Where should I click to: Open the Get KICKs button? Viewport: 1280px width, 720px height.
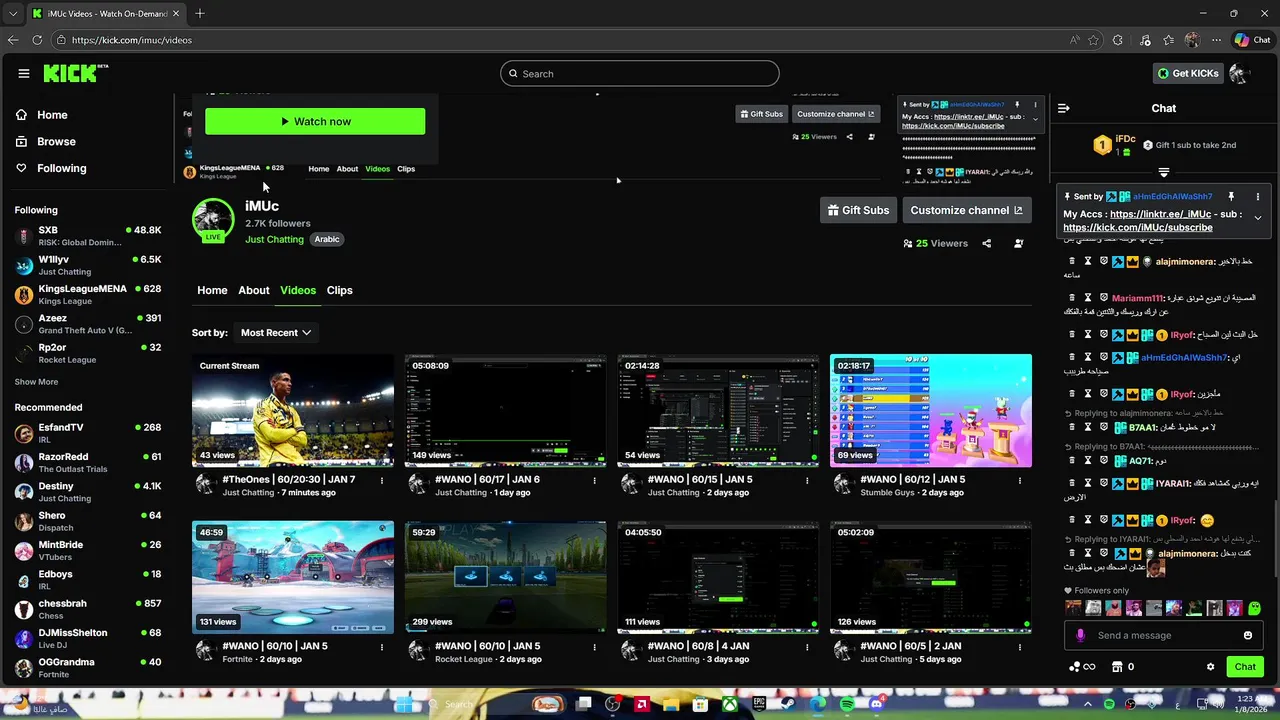click(x=1188, y=73)
